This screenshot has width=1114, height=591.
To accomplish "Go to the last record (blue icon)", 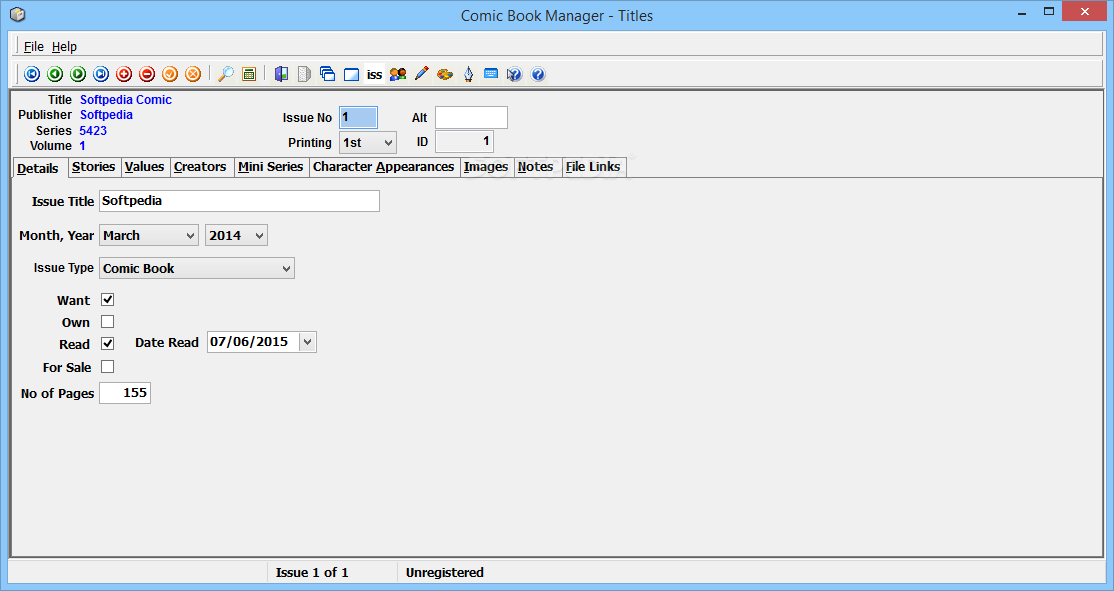I will pyautogui.click(x=101, y=74).
